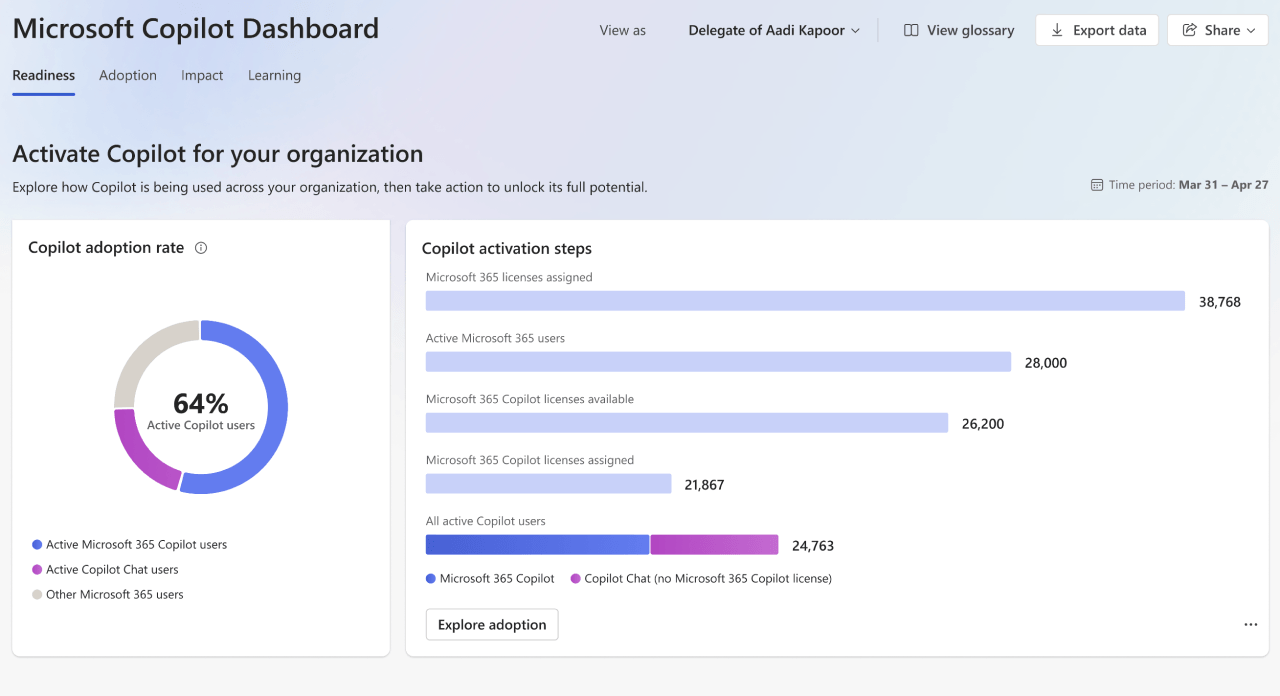Click the Microsoft 365 Copilot licenses assigned bar
Screen dimensions: 1280x696
(x=548, y=484)
